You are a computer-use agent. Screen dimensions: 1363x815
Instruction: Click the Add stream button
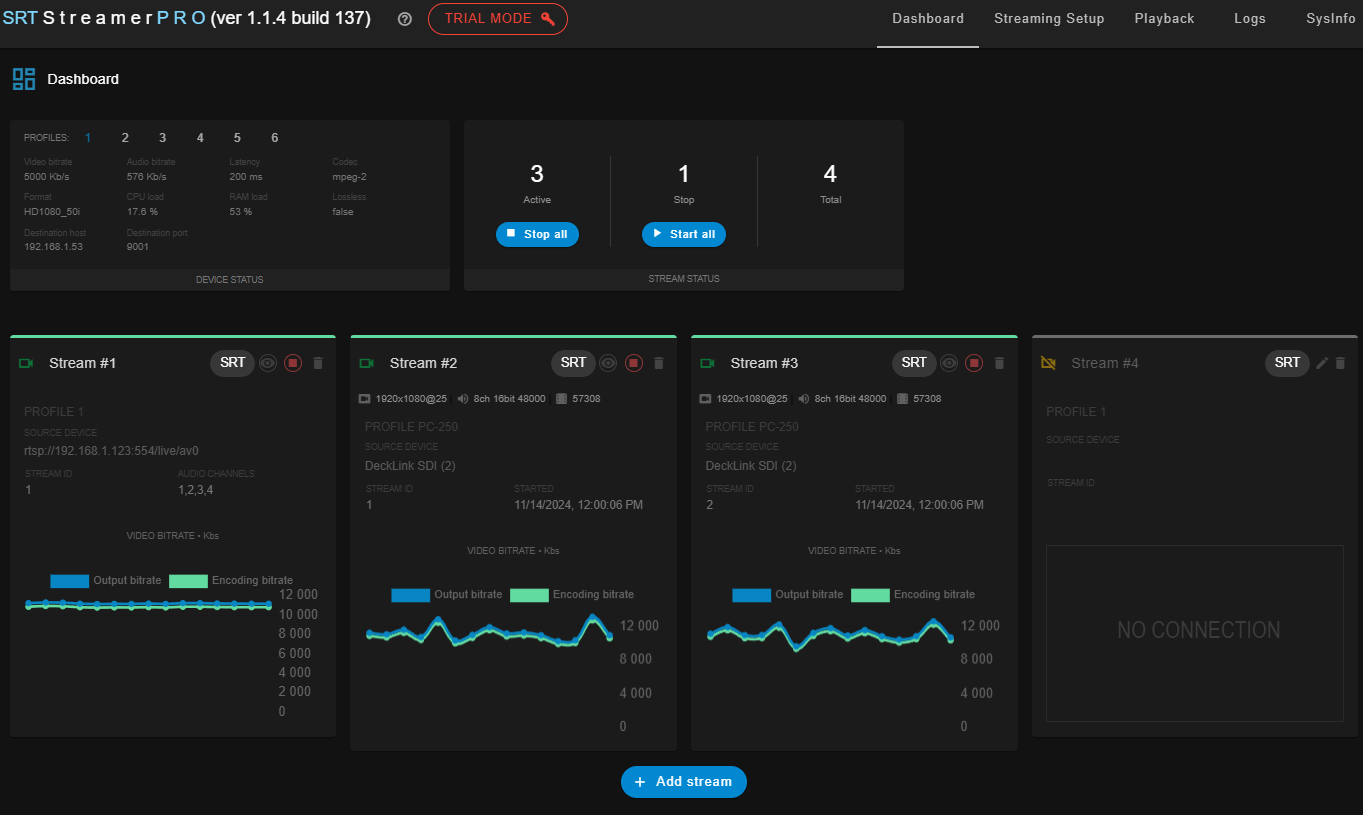point(684,782)
